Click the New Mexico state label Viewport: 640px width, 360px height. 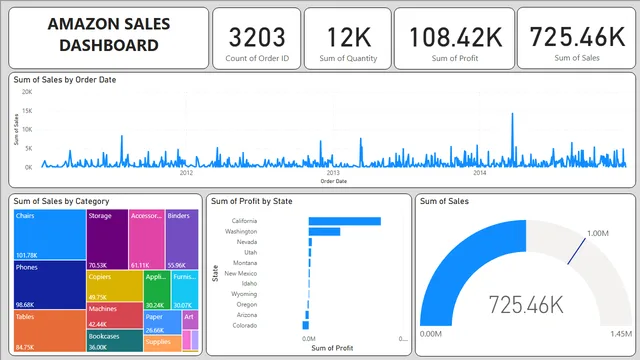[240, 273]
